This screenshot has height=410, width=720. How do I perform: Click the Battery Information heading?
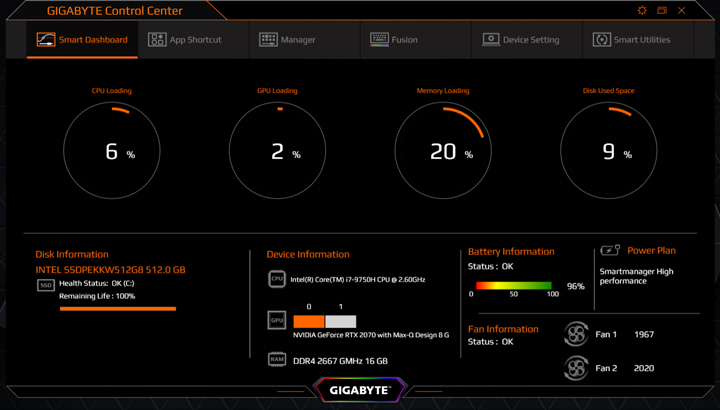coord(511,252)
